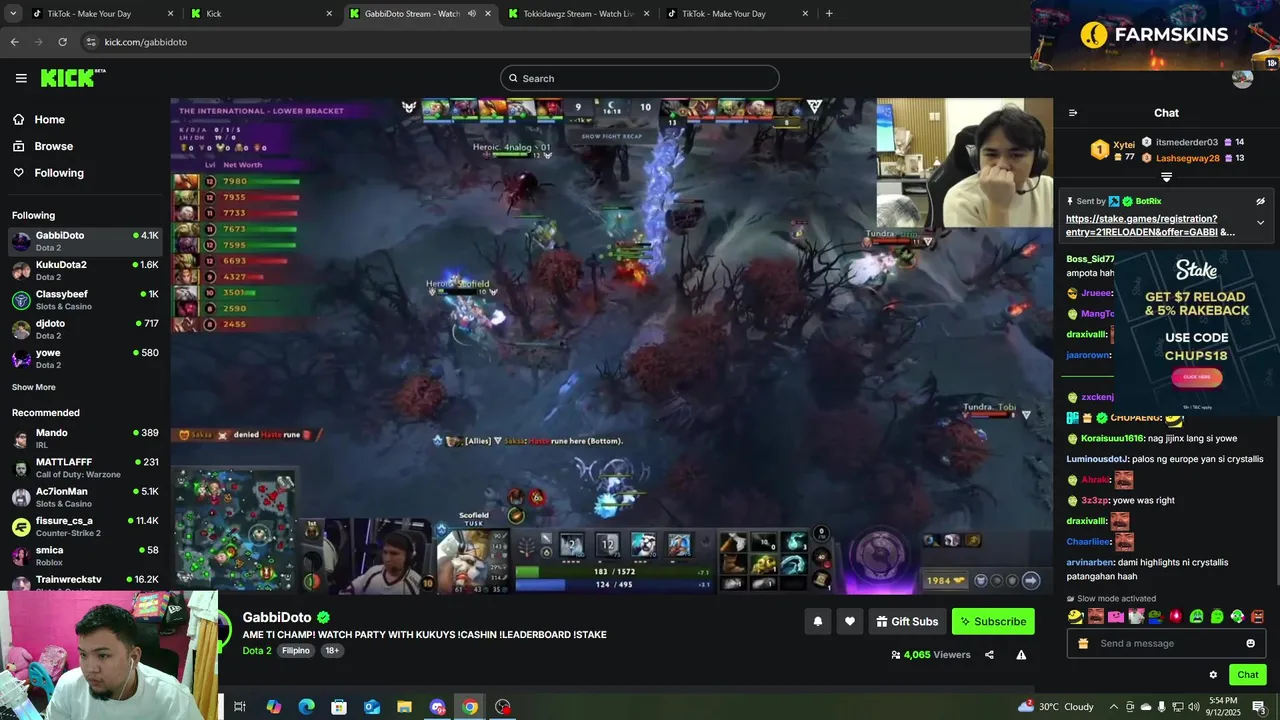Screen dimensions: 1280x720
Task: Insert the first yellow quick emote
Action: 1075,616
